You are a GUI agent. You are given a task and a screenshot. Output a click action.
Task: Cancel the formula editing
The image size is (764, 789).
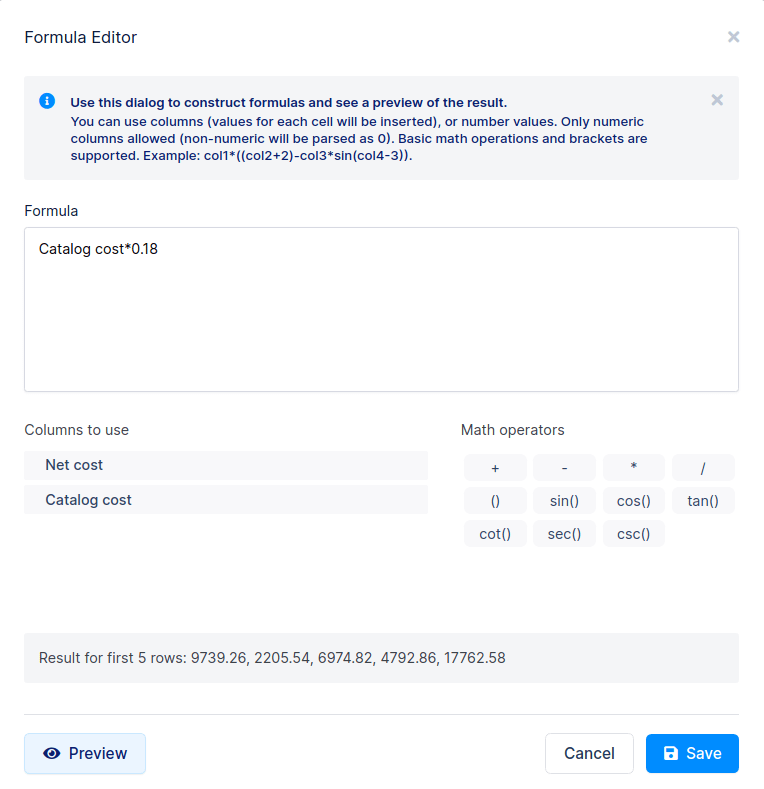[589, 753]
